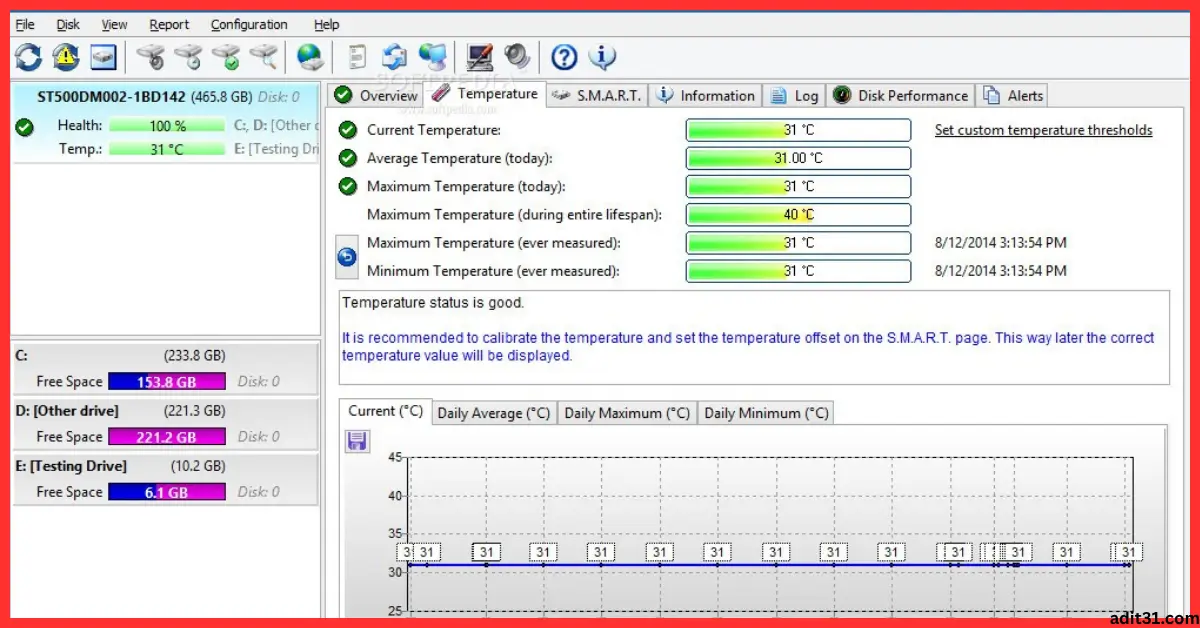Click the timestamp beside Maximum Temperature (ever measured)
The image size is (1200, 628).
point(1000,242)
